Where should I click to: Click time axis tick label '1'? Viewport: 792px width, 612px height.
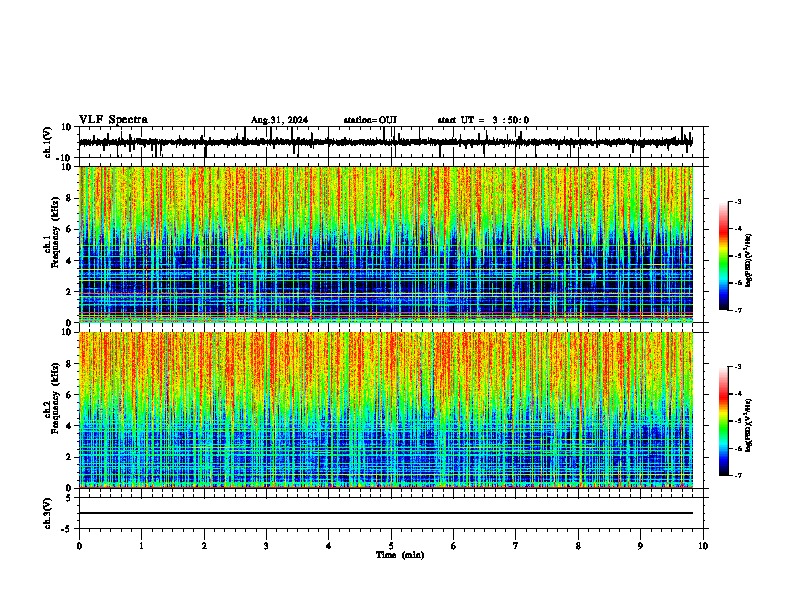[142, 546]
